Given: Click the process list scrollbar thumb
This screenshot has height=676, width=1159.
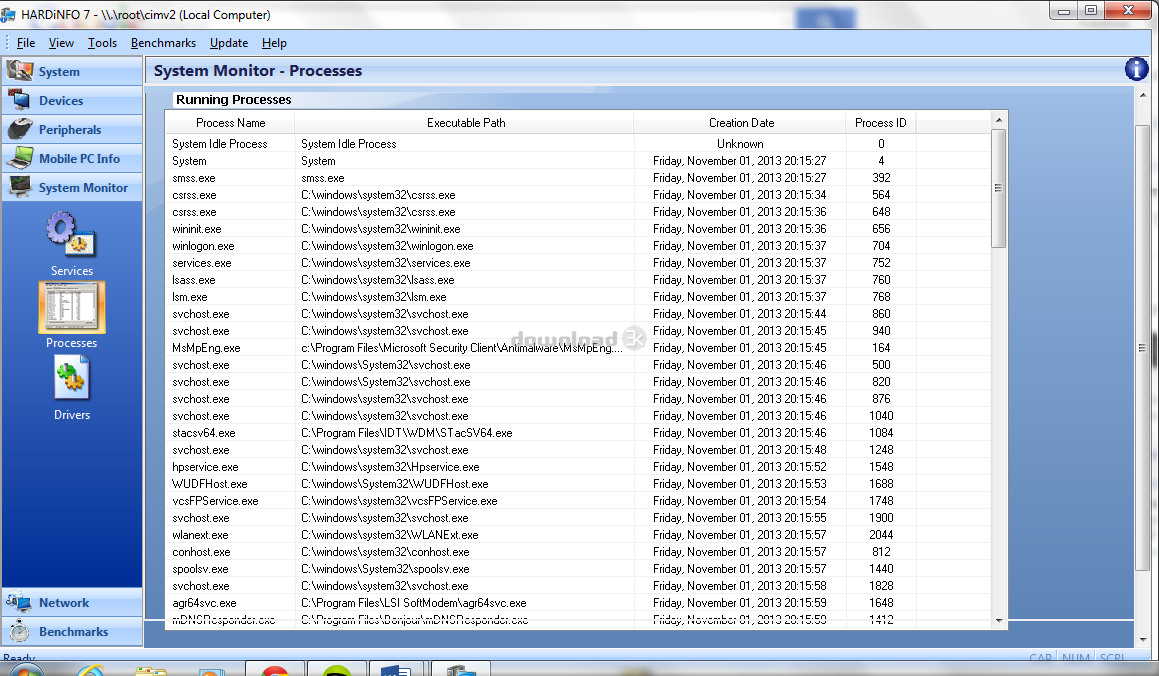Looking at the screenshot, I should point(999,188).
